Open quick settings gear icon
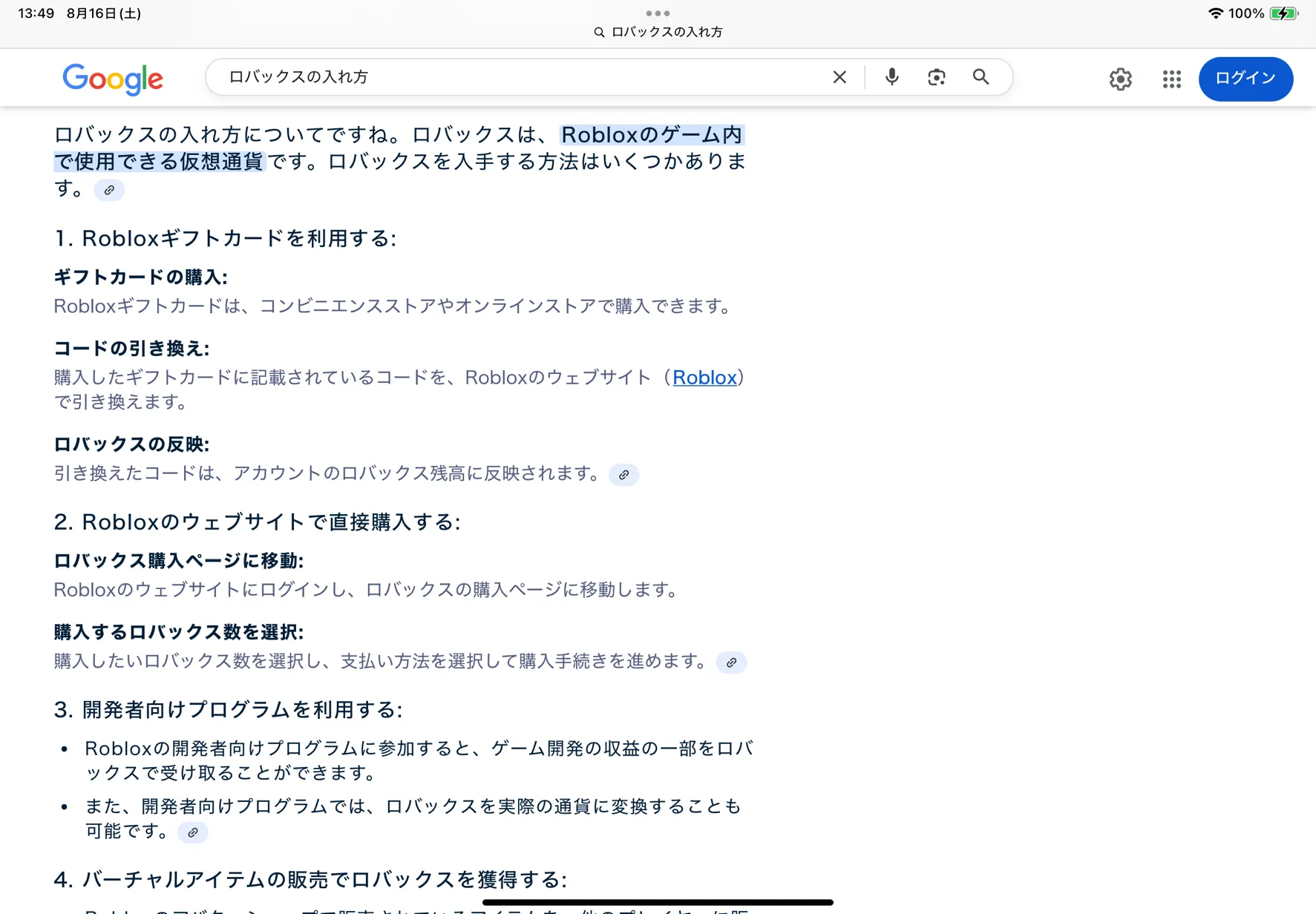The image size is (1316, 914). [x=1120, y=79]
